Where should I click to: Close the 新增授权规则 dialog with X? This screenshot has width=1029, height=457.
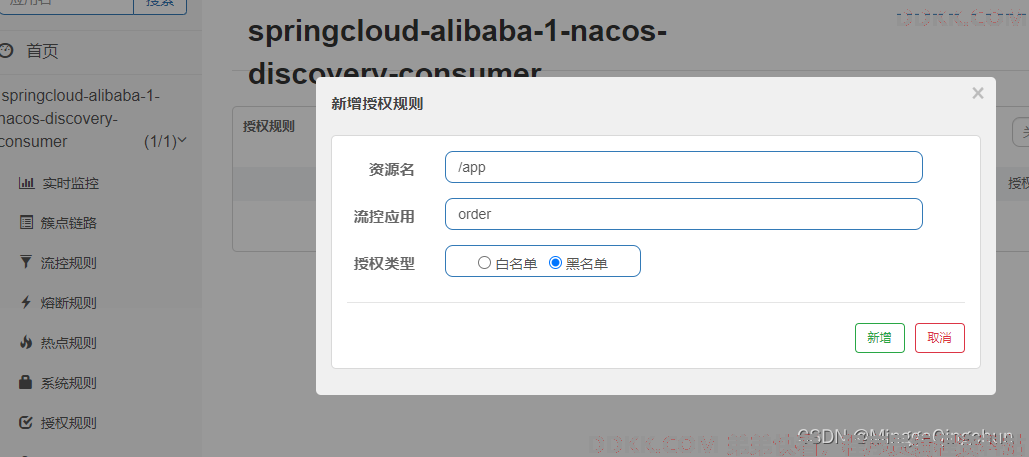[978, 93]
